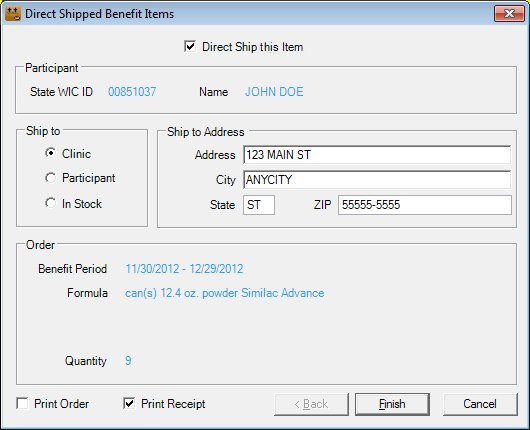Uncheck Direct Ship this Item checkbox
530x430 pixels.
click(x=190, y=46)
